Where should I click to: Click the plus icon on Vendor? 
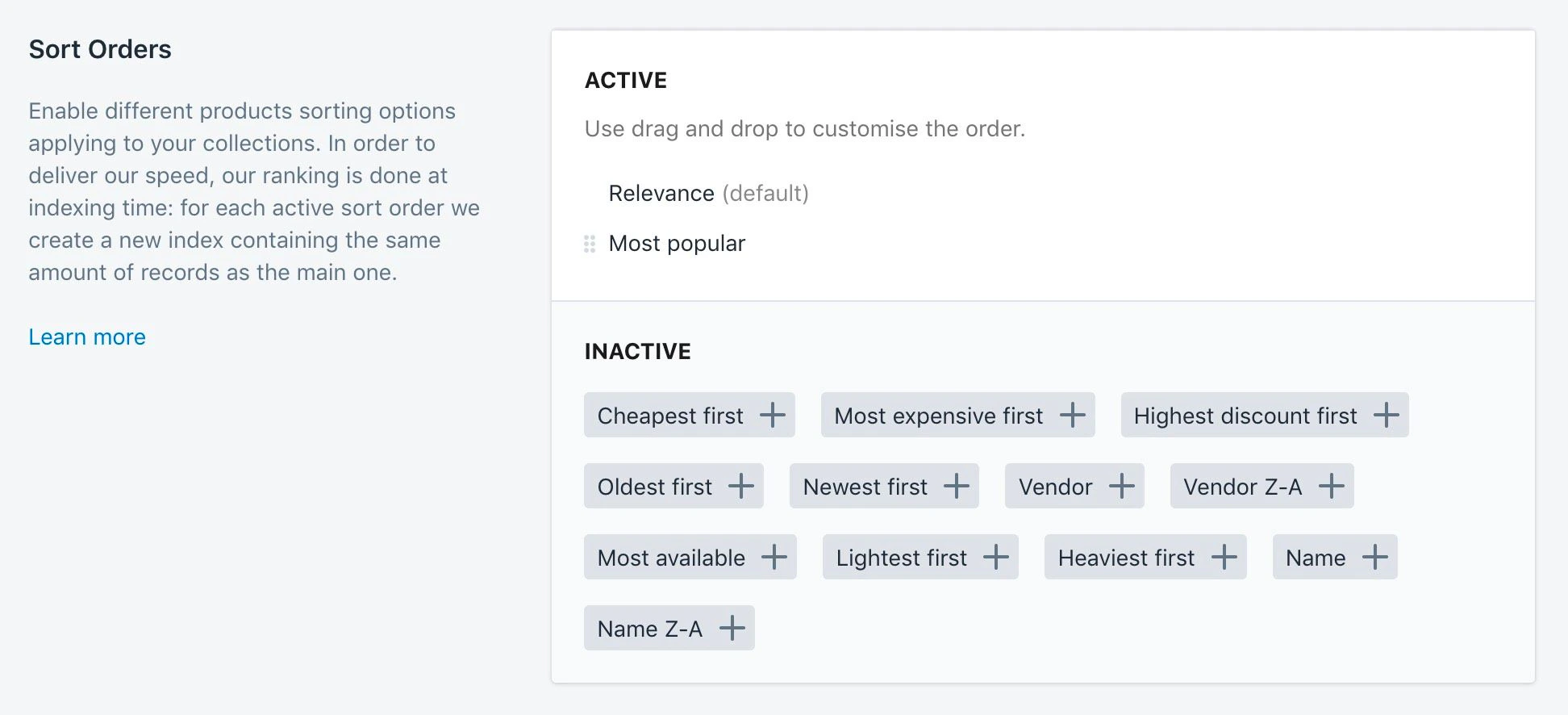coord(1121,486)
